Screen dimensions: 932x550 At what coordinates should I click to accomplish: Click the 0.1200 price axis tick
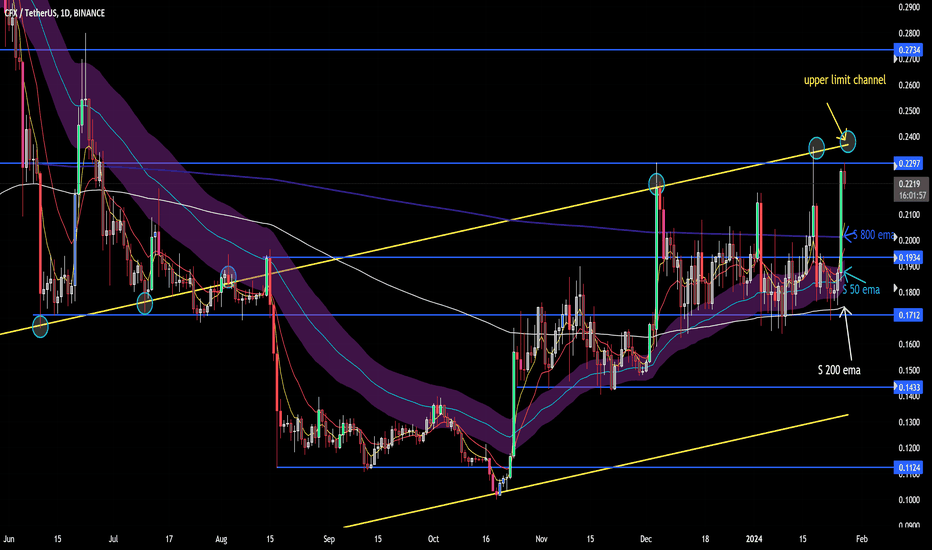pyautogui.click(x=909, y=448)
